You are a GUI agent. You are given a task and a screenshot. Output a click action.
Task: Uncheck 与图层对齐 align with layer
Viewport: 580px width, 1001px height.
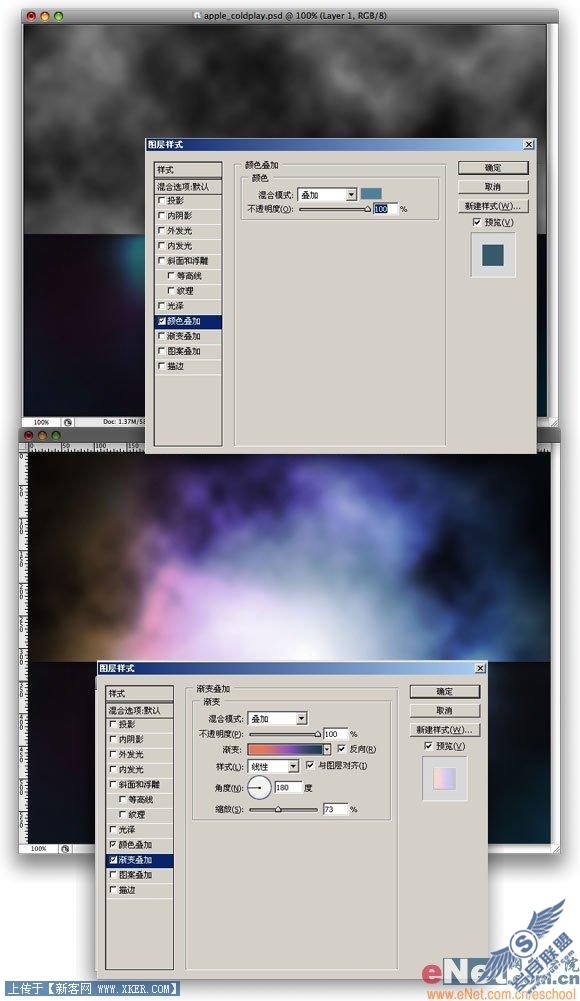310,765
